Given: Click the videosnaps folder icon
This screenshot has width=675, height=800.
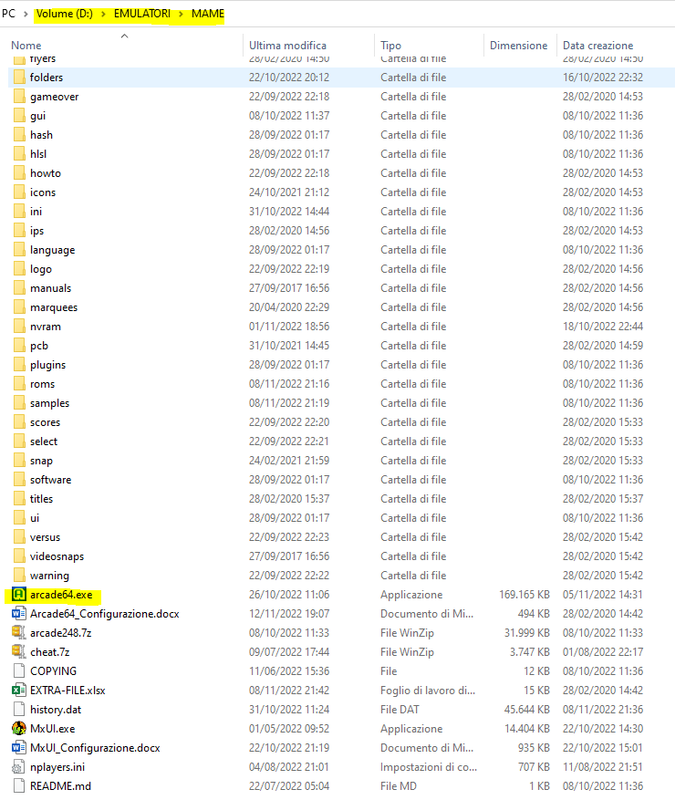Looking at the screenshot, I should (19, 556).
